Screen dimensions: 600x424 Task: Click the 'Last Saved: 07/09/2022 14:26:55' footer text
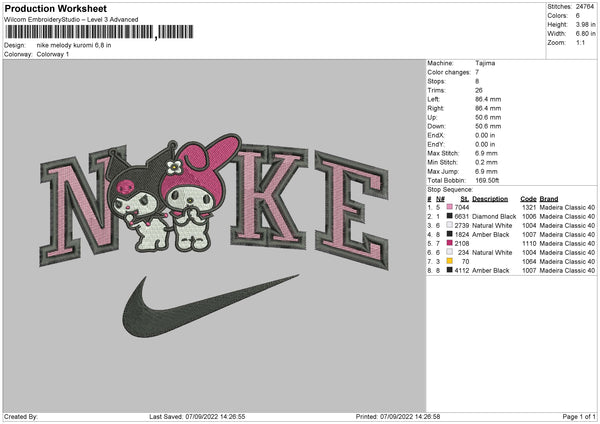[x=197, y=417]
